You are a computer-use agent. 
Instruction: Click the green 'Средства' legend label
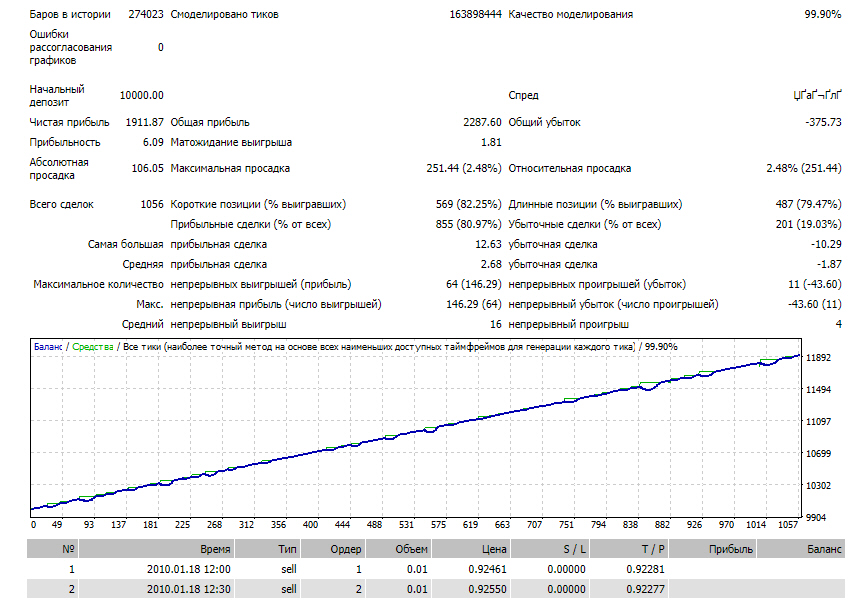tap(93, 347)
